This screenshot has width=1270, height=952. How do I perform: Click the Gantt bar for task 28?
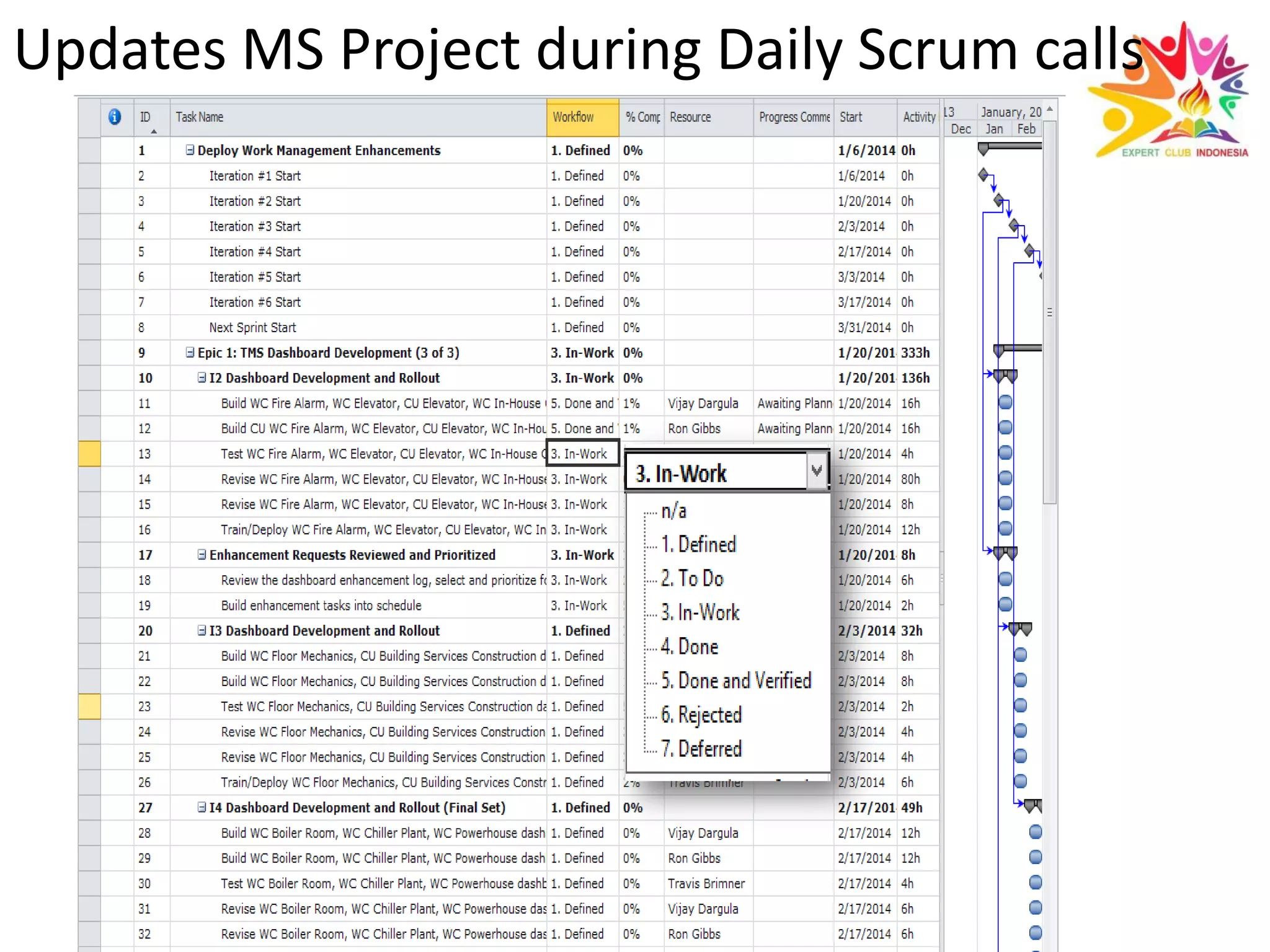(x=1035, y=832)
